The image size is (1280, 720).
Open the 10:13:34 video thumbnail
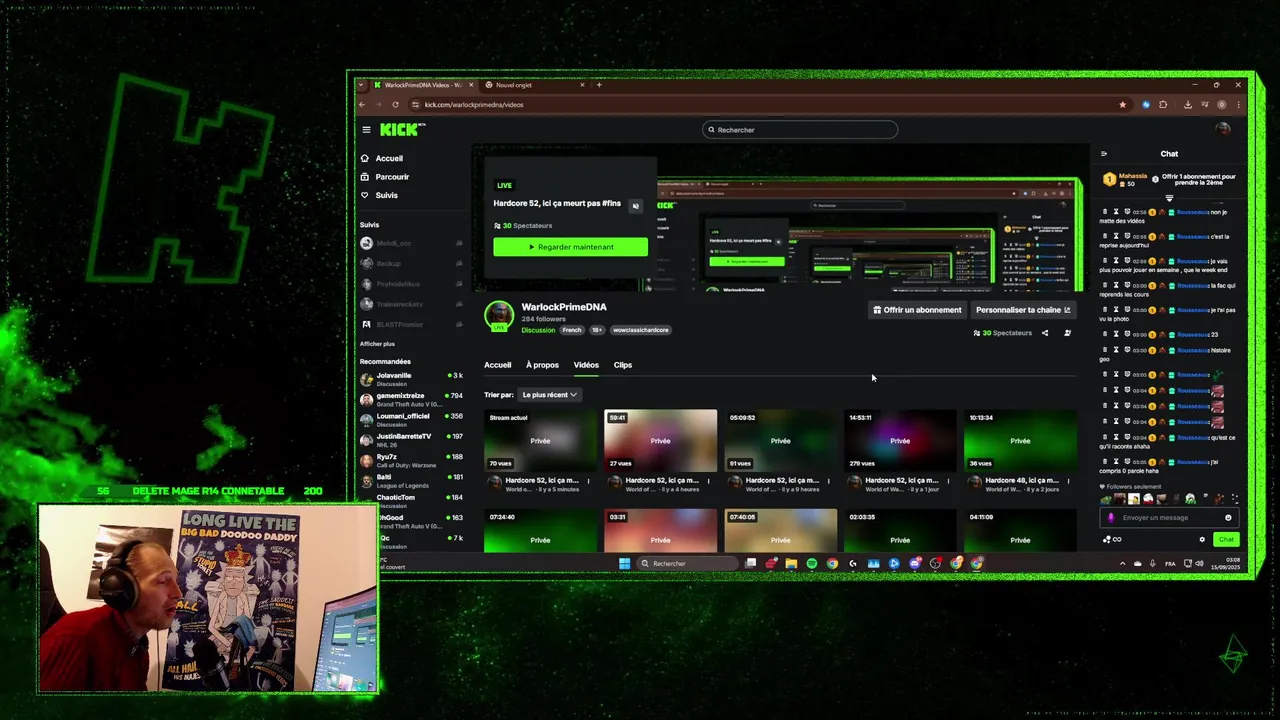pyautogui.click(x=1020, y=440)
